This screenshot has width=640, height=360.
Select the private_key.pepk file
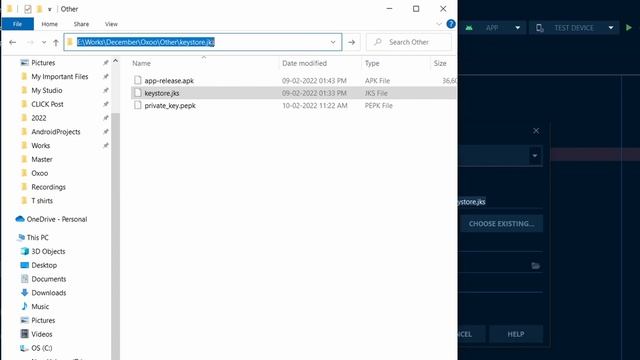click(170, 106)
